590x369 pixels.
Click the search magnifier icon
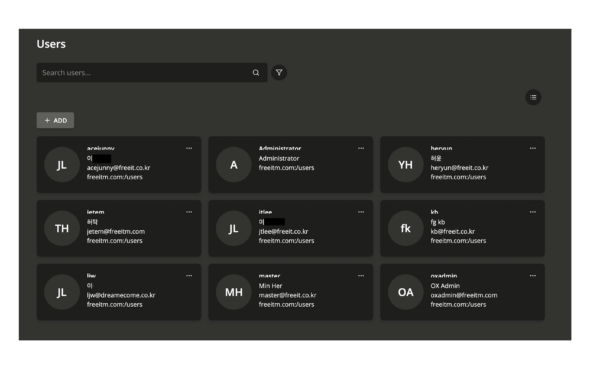[256, 73]
